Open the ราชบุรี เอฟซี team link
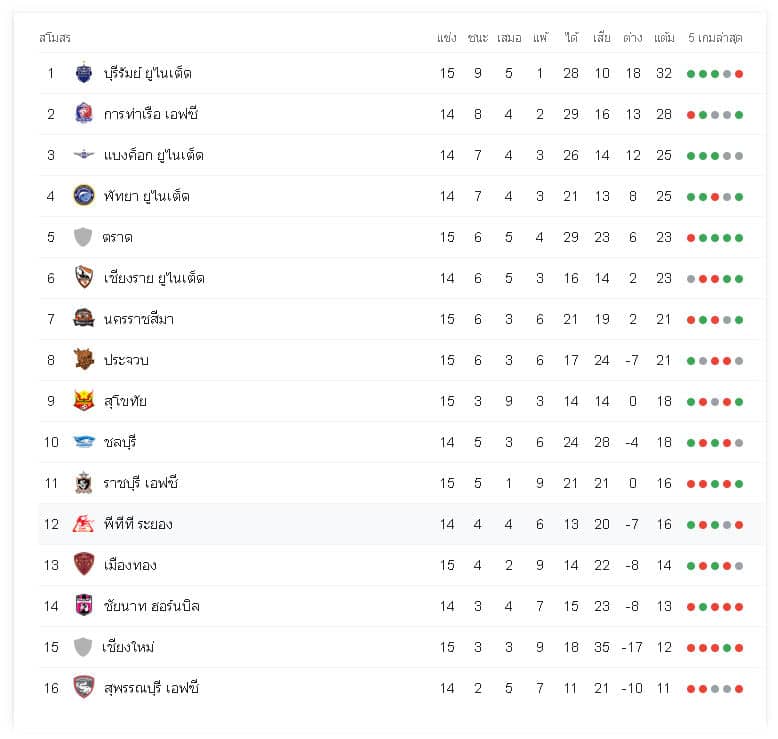778x739 pixels. click(140, 483)
